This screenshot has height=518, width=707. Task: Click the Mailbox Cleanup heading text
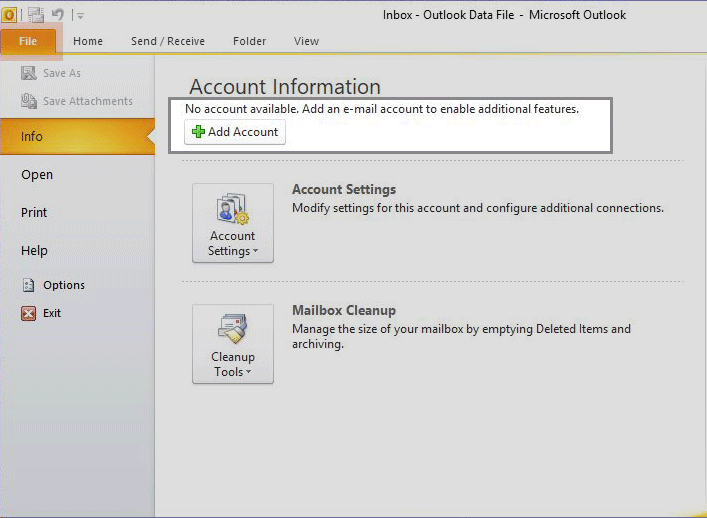tap(344, 310)
